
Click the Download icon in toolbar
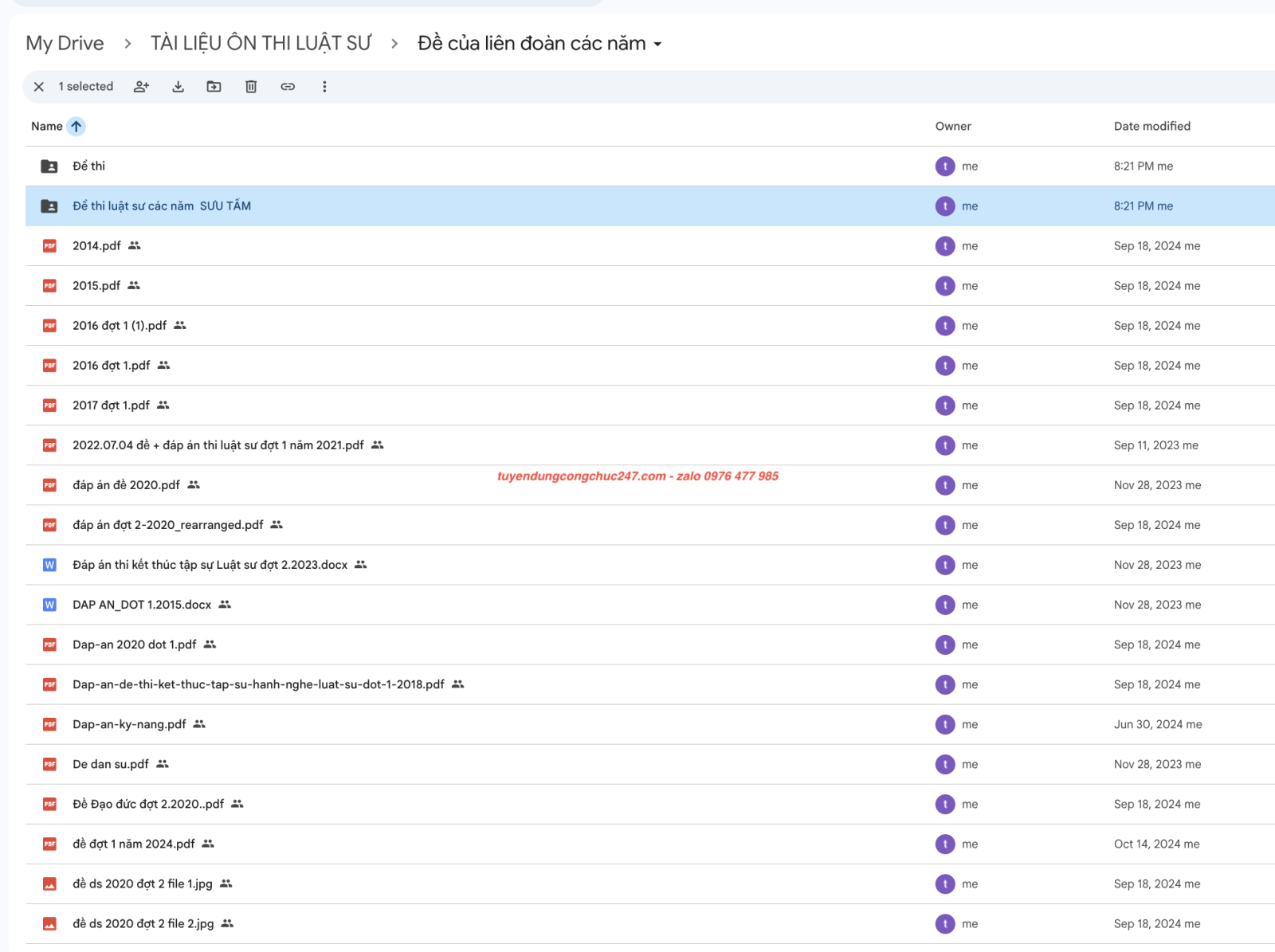(178, 87)
